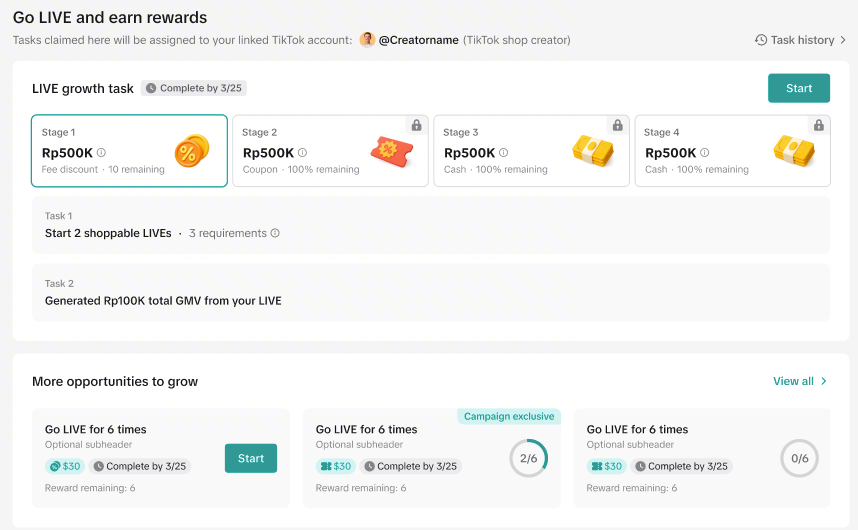Click the (TikTok shop creator) label

click(x=517, y=40)
